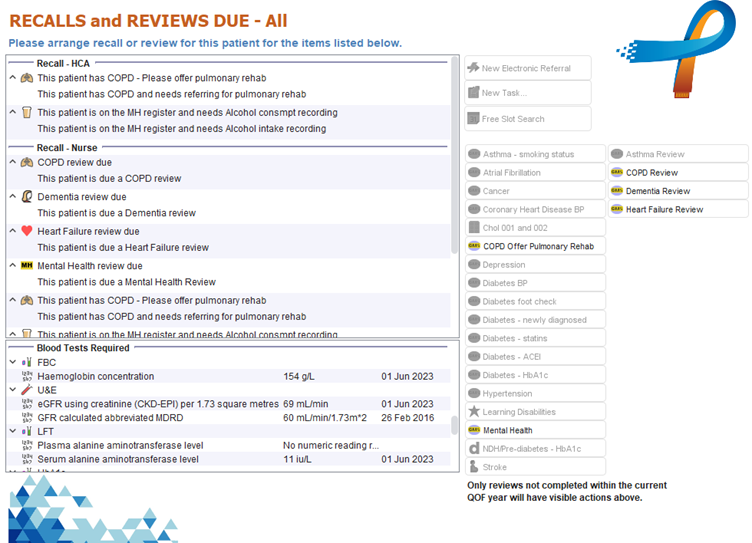Image resolution: width=752 pixels, height=543 pixels.
Task: Click the icon on the NDH/Pre-diabetes HbA1c button
Action: (474, 449)
